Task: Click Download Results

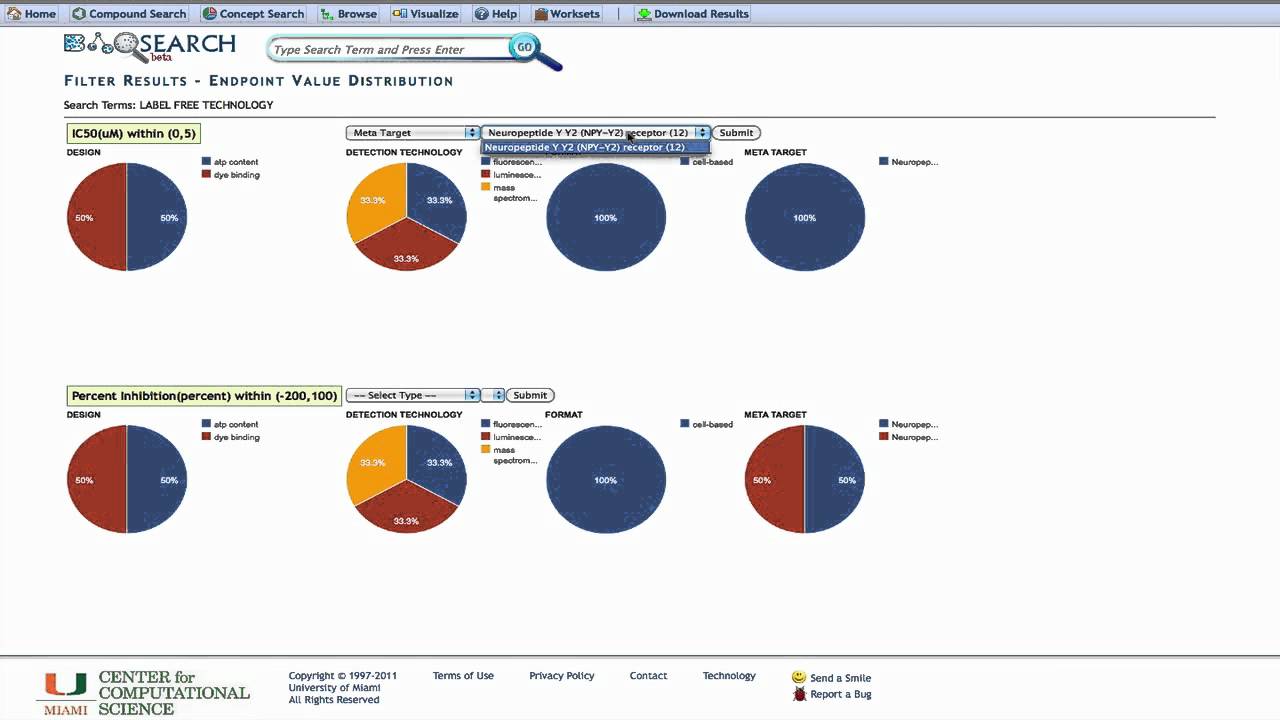Action: pyautogui.click(x=693, y=14)
